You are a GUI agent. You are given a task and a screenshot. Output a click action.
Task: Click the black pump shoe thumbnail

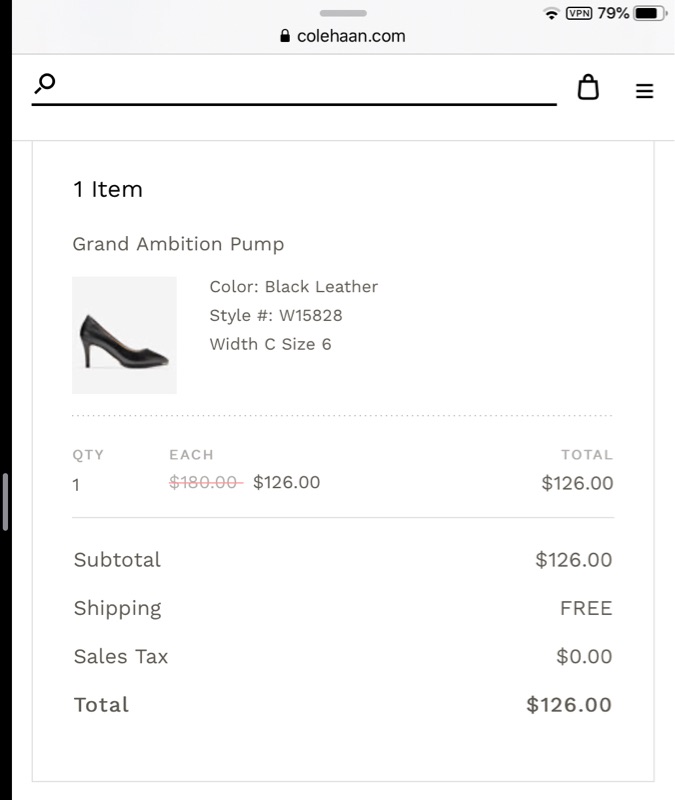tap(124, 335)
